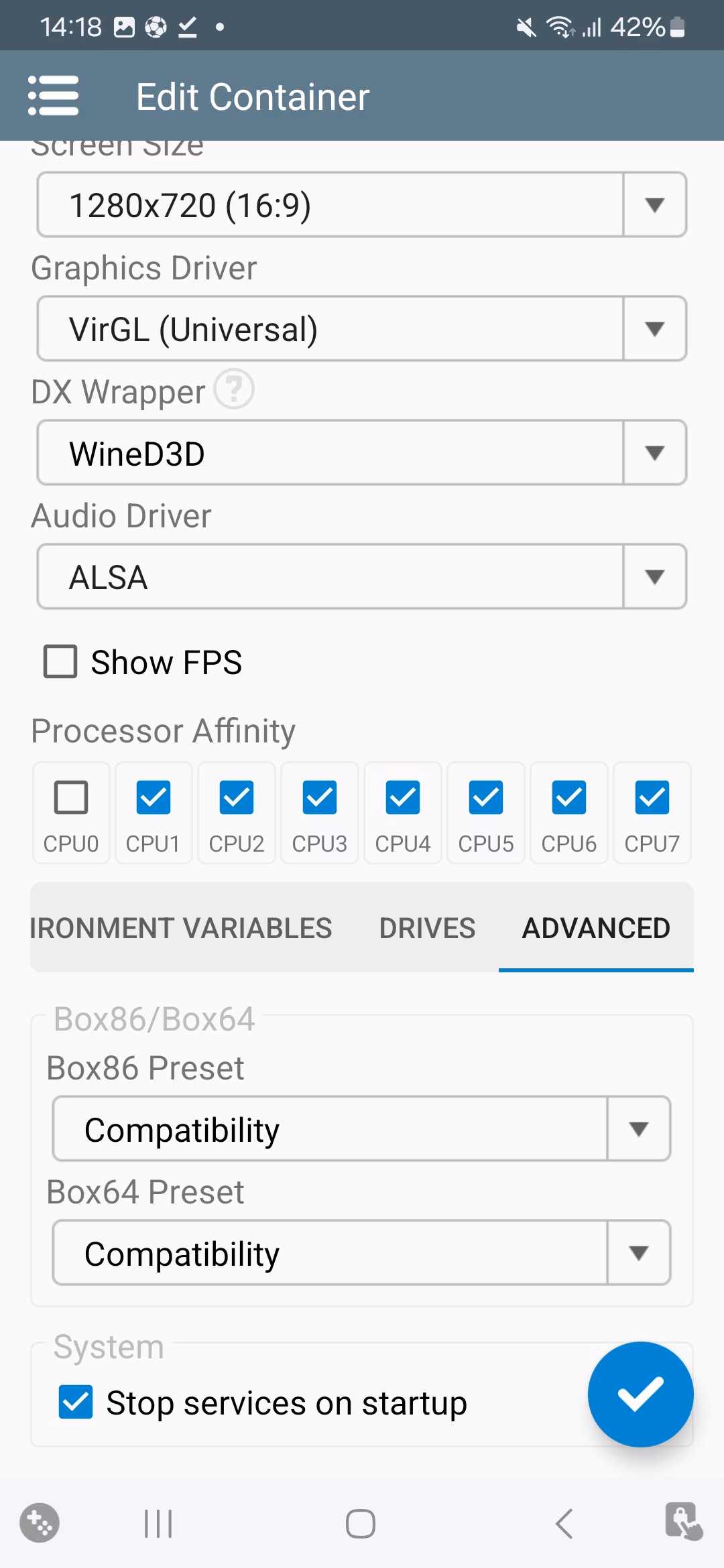Tap the blue confirm checkmark button
Viewport: 724px width, 1568px height.
(x=640, y=1394)
